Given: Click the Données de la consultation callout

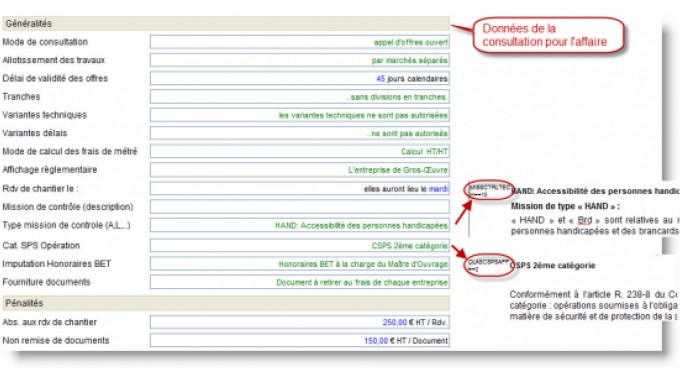Looking at the screenshot, I should click(548, 35).
